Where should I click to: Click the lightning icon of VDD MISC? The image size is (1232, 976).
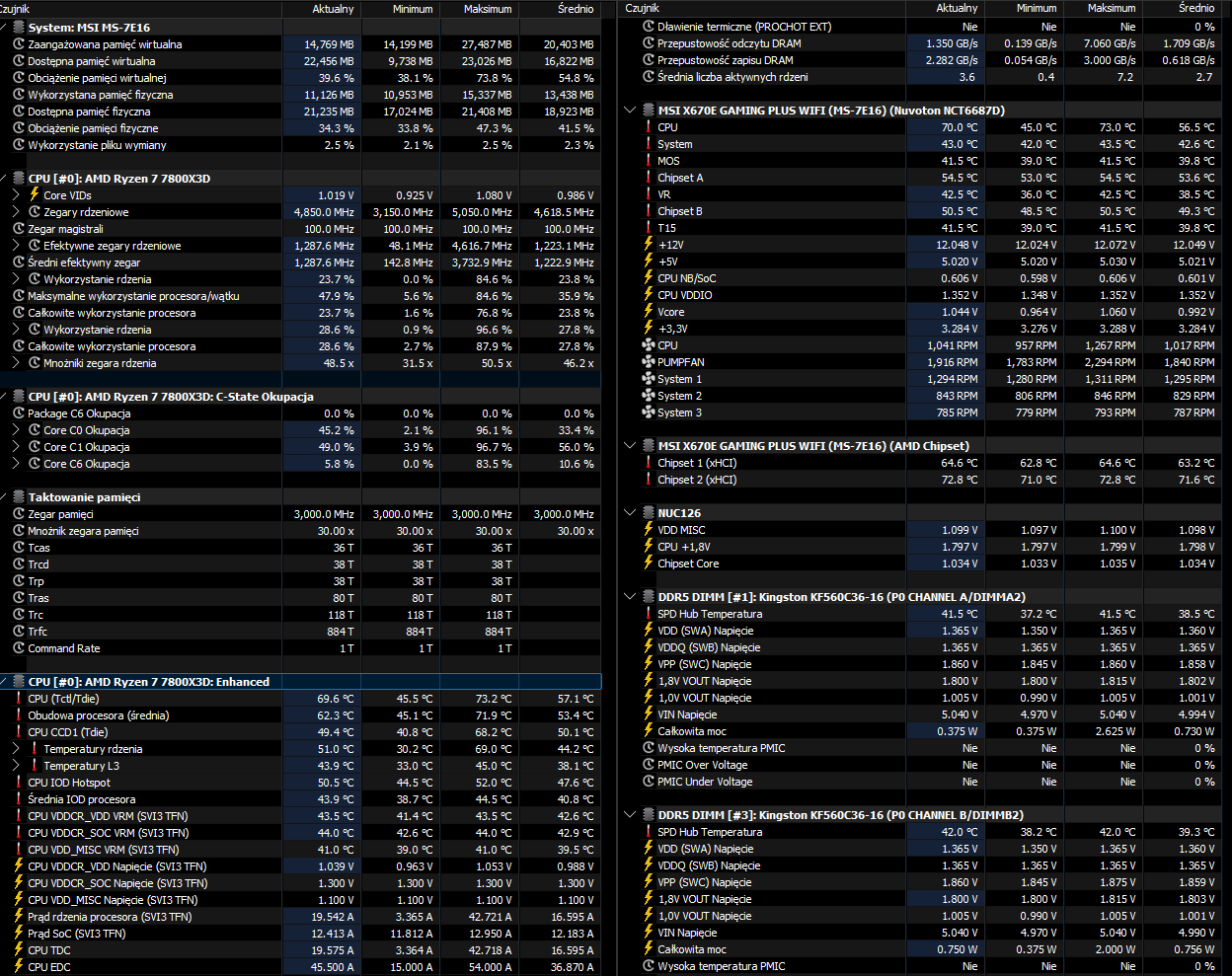coord(649,530)
